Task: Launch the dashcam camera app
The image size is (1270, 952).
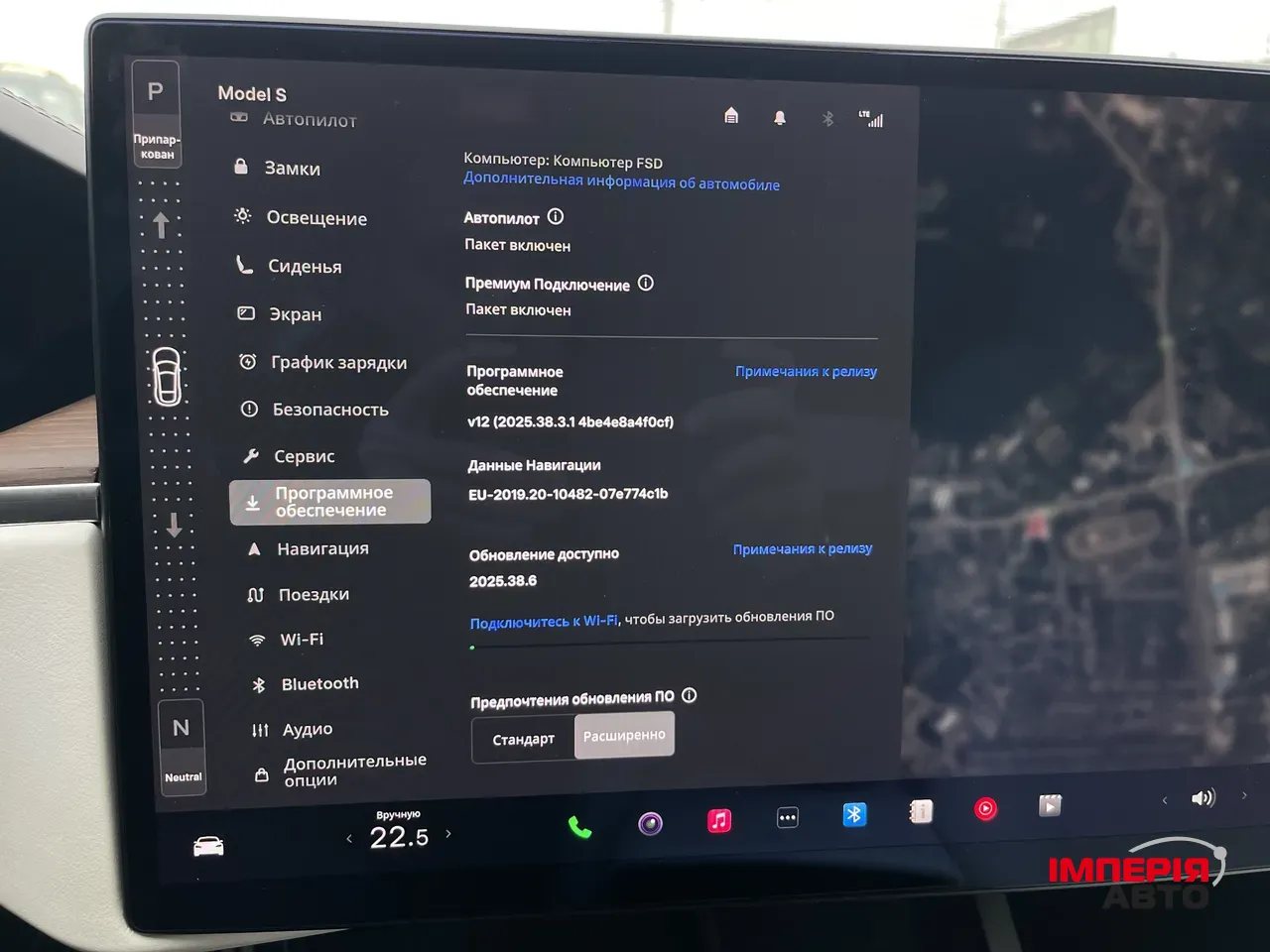Action: [x=650, y=823]
